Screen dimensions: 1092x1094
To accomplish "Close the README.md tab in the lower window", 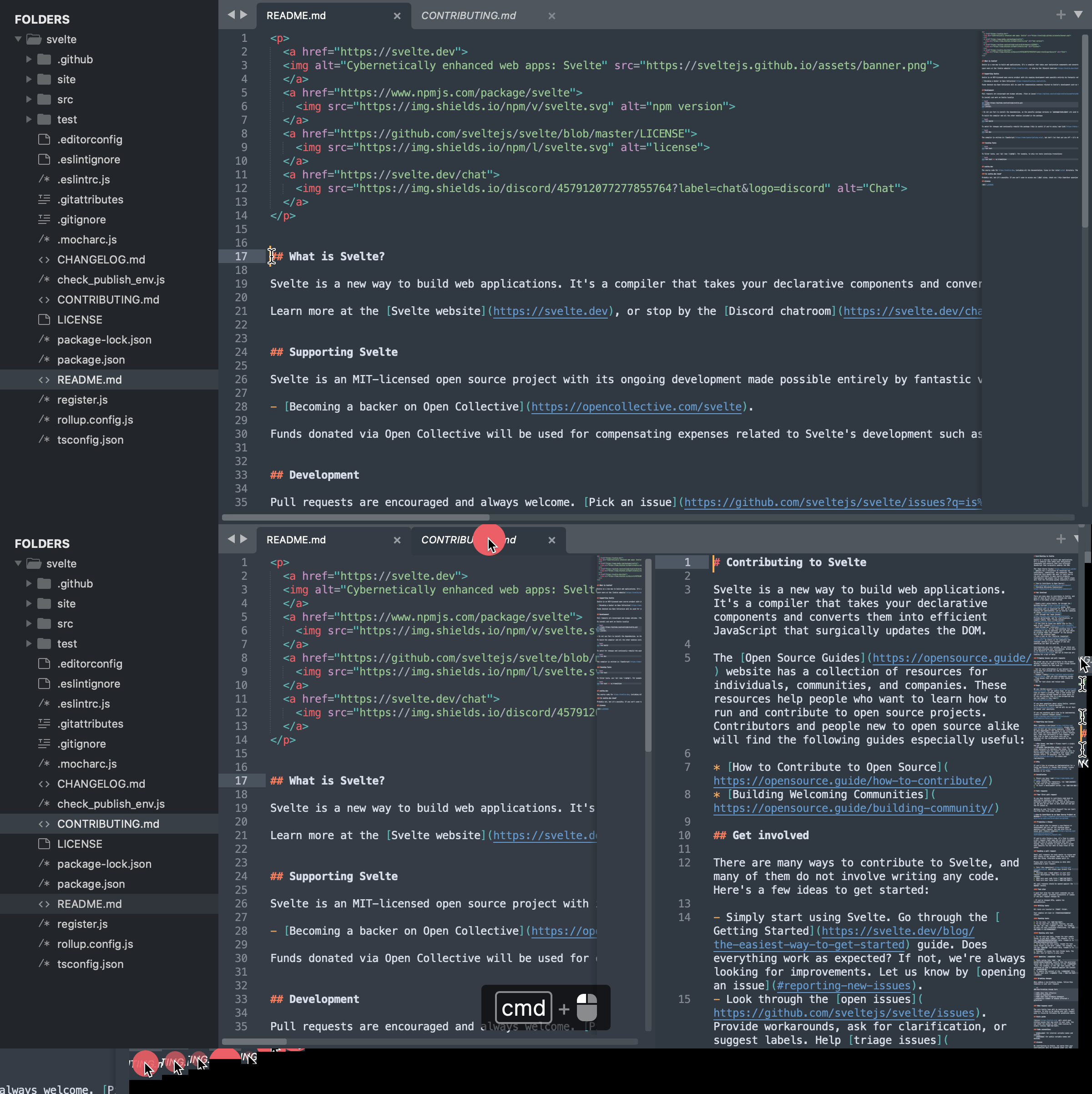I will tap(397, 540).
